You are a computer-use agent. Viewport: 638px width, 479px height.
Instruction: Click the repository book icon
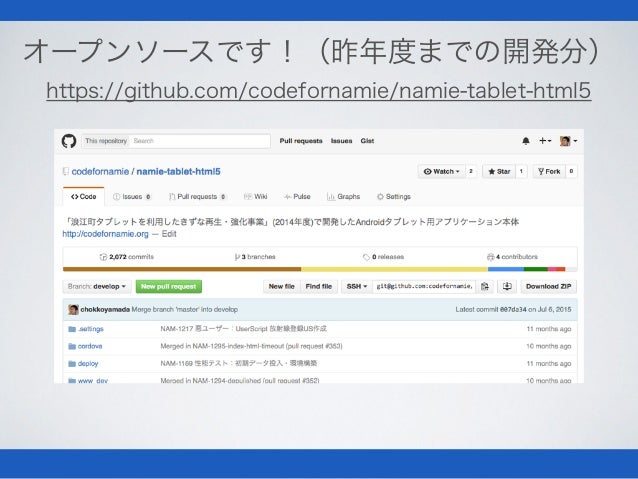tap(66, 171)
